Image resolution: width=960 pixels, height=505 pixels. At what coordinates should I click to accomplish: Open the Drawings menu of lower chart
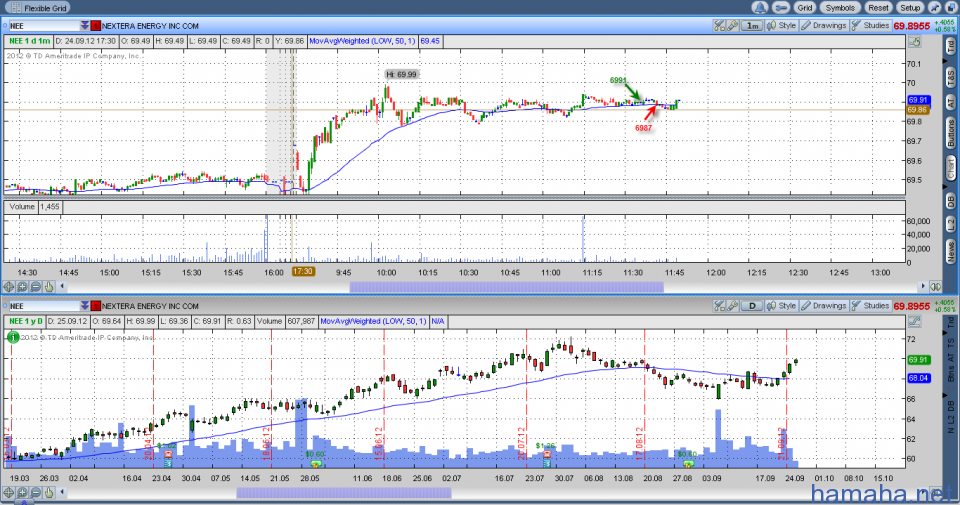coord(823,306)
